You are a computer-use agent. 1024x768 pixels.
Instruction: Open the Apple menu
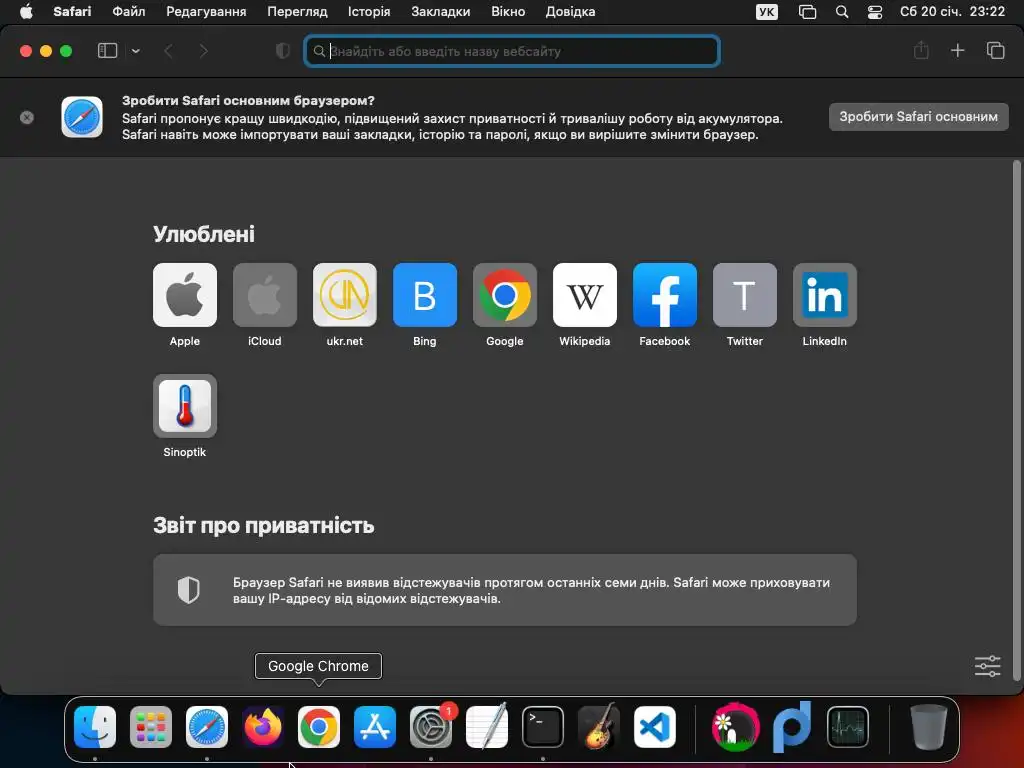click(26, 11)
